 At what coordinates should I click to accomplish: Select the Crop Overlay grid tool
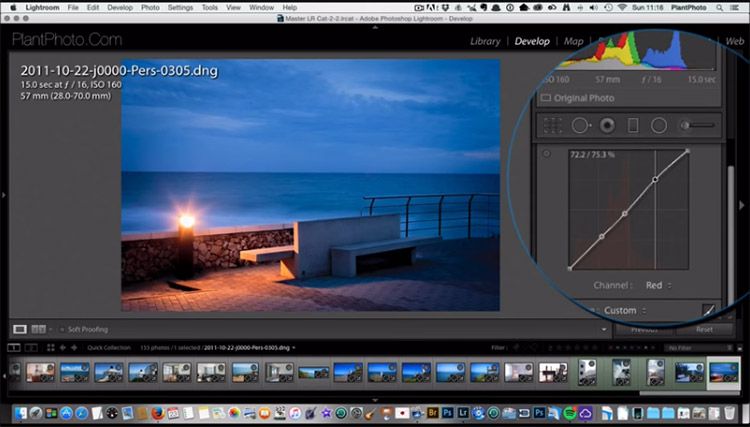551,126
